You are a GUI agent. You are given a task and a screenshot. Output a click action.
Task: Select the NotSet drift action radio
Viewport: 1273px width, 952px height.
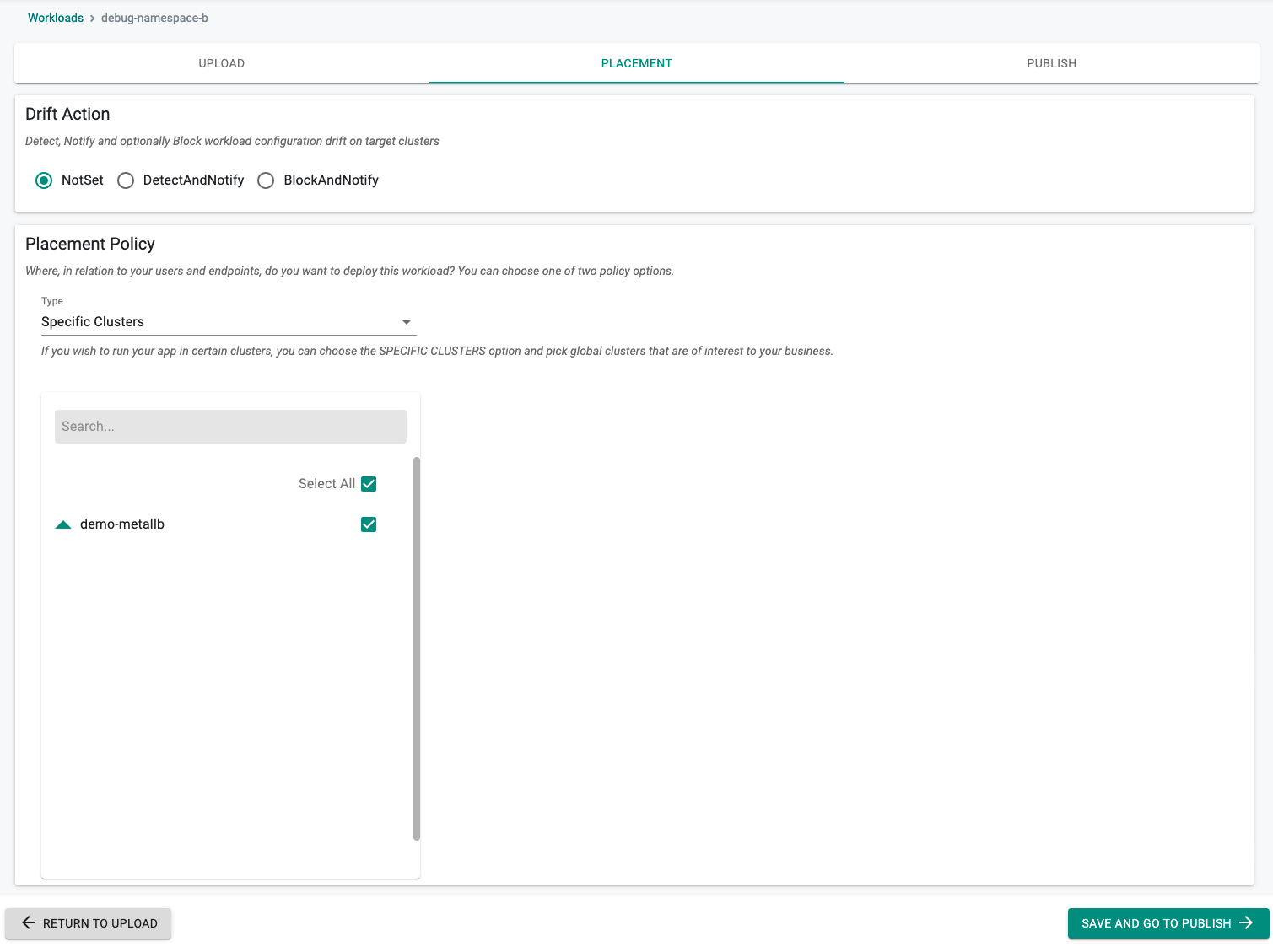(x=44, y=180)
